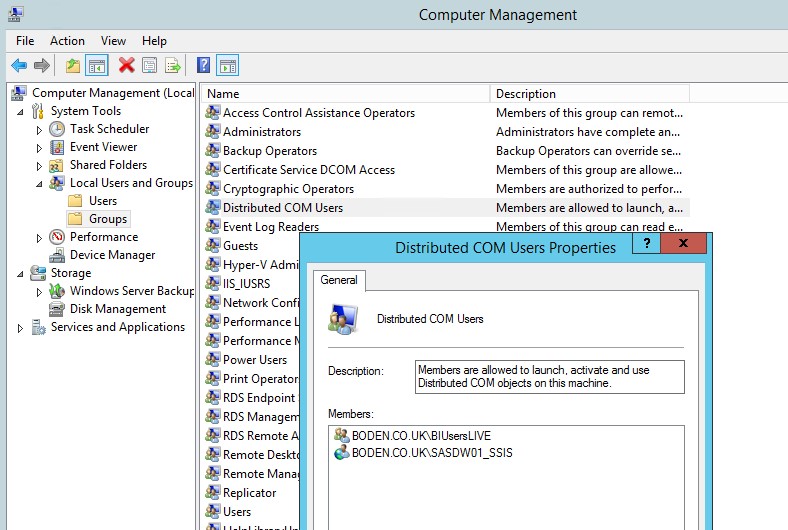Click the Forward arrow toolbar icon
This screenshot has width=788, height=530.
click(x=42, y=65)
